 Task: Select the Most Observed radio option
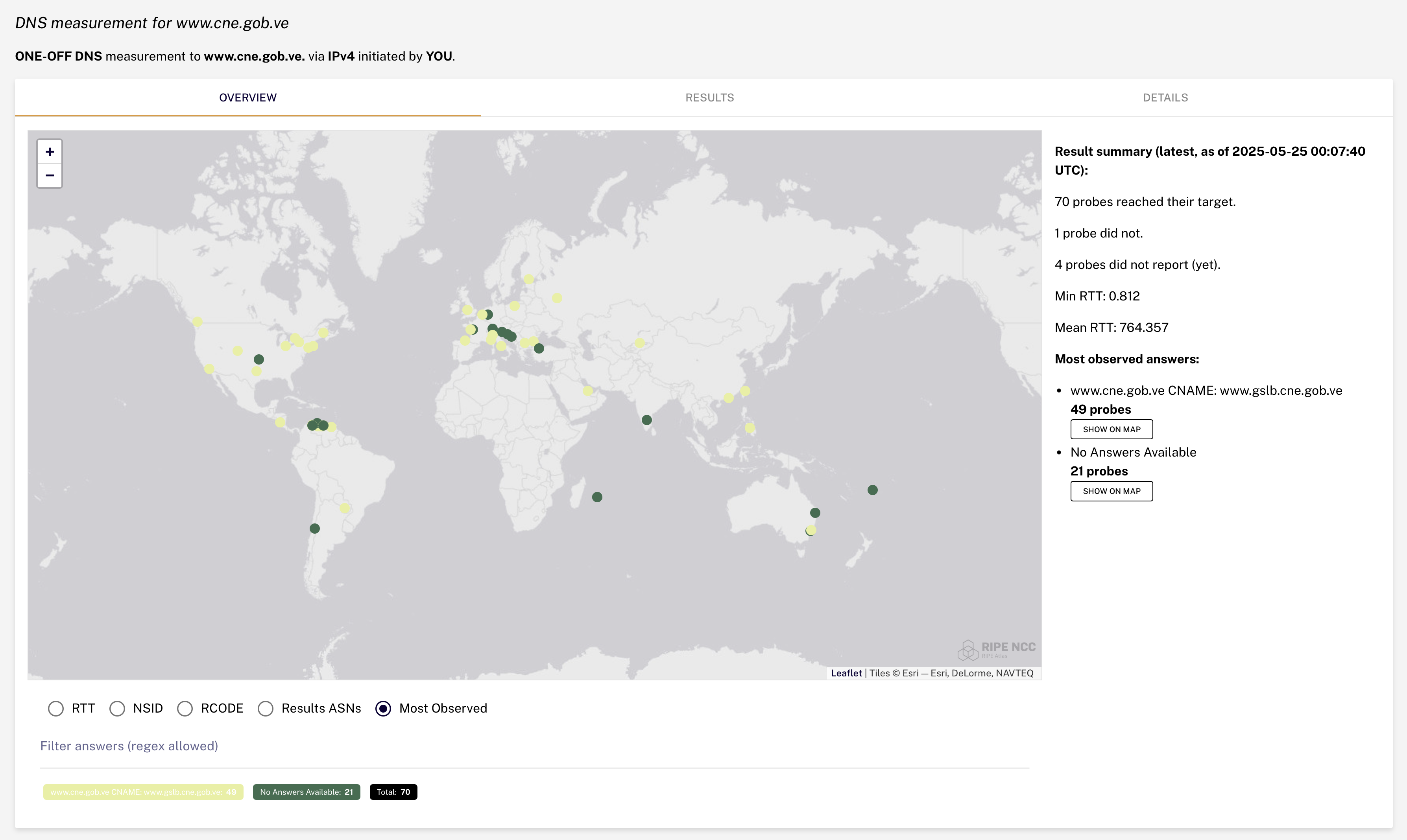pyautogui.click(x=383, y=709)
